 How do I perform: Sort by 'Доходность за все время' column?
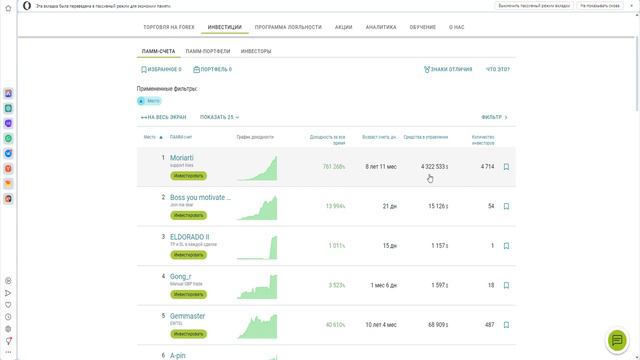(x=327, y=140)
